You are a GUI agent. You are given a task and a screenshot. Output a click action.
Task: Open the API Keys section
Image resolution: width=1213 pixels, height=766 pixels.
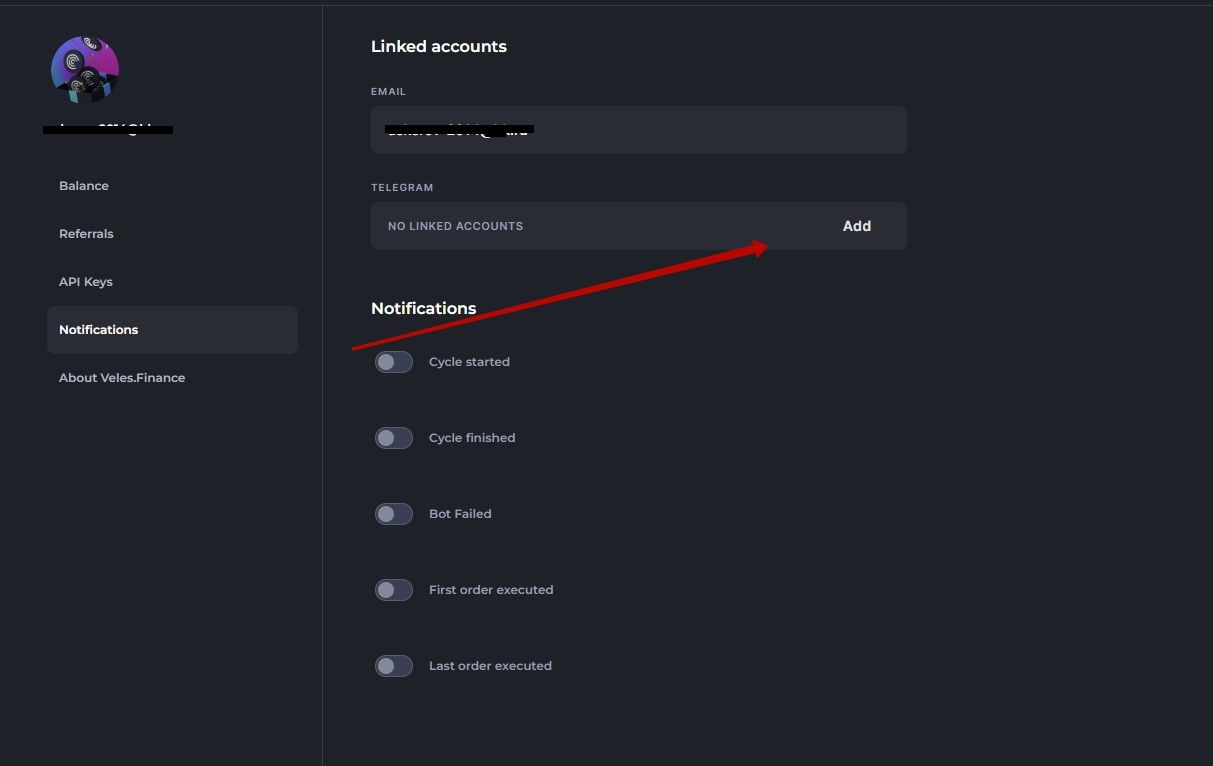[x=85, y=281]
